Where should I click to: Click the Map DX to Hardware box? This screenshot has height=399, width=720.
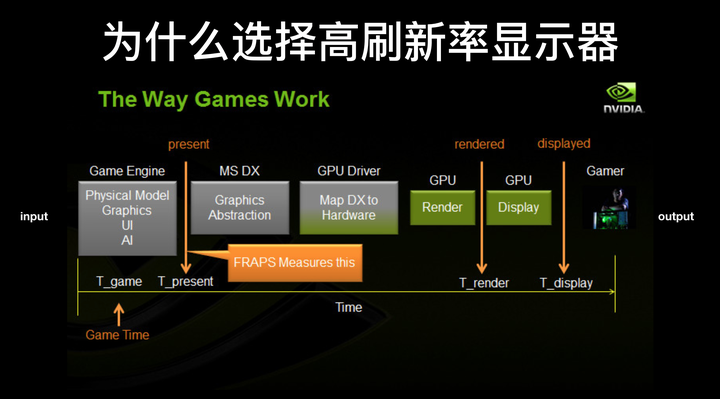pos(349,208)
